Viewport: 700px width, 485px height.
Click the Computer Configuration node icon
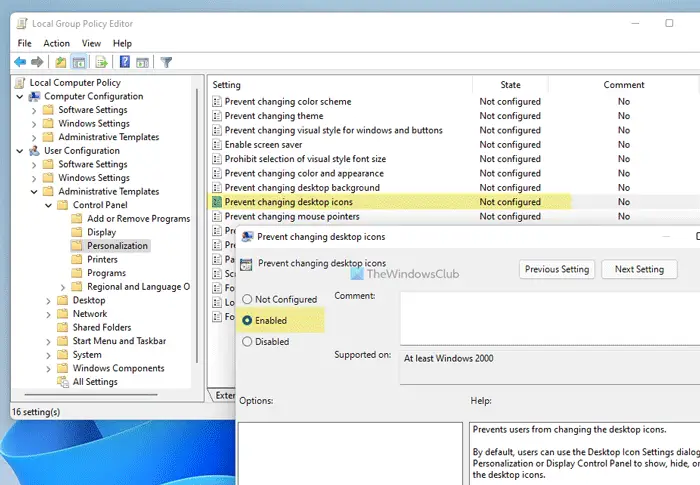pyautogui.click(x=34, y=96)
